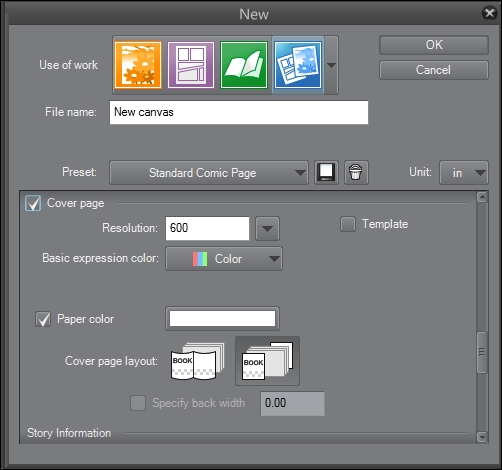
Task: Choose the separate cover page layout icon
Action: (x=267, y=361)
